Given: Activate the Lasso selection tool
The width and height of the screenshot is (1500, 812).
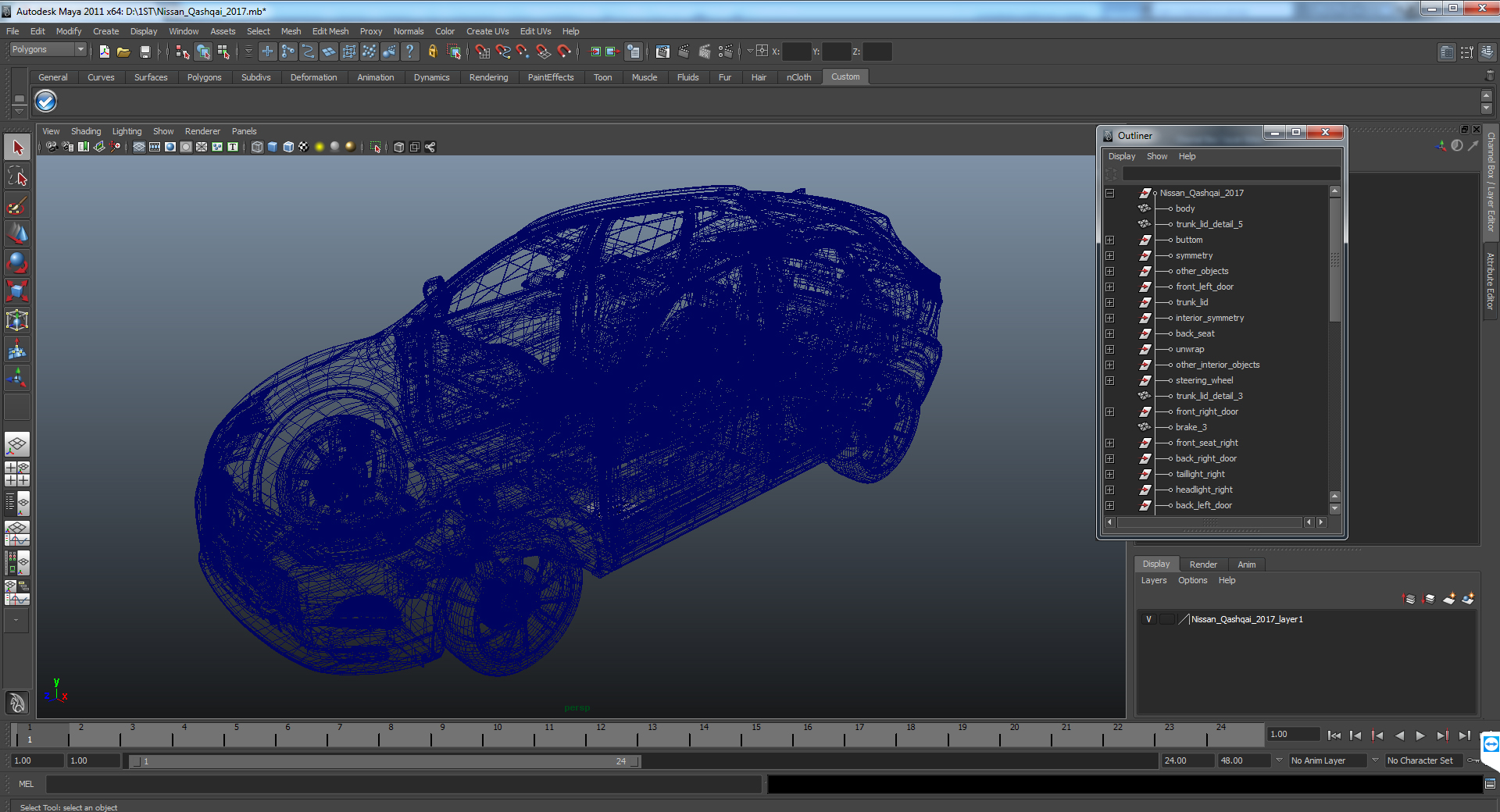Looking at the screenshot, I should (x=17, y=176).
